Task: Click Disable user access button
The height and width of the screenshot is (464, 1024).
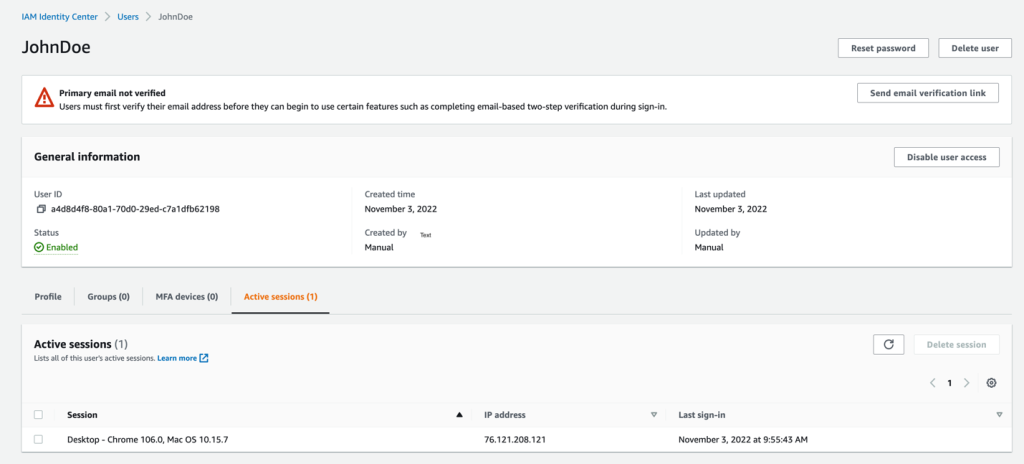Action: click(x=946, y=157)
